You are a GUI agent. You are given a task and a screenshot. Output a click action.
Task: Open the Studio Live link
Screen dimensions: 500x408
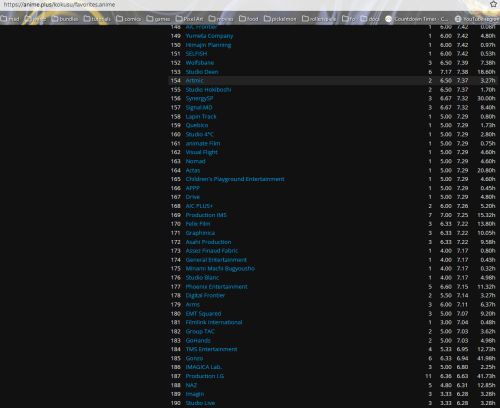click(x=200, y=403)
